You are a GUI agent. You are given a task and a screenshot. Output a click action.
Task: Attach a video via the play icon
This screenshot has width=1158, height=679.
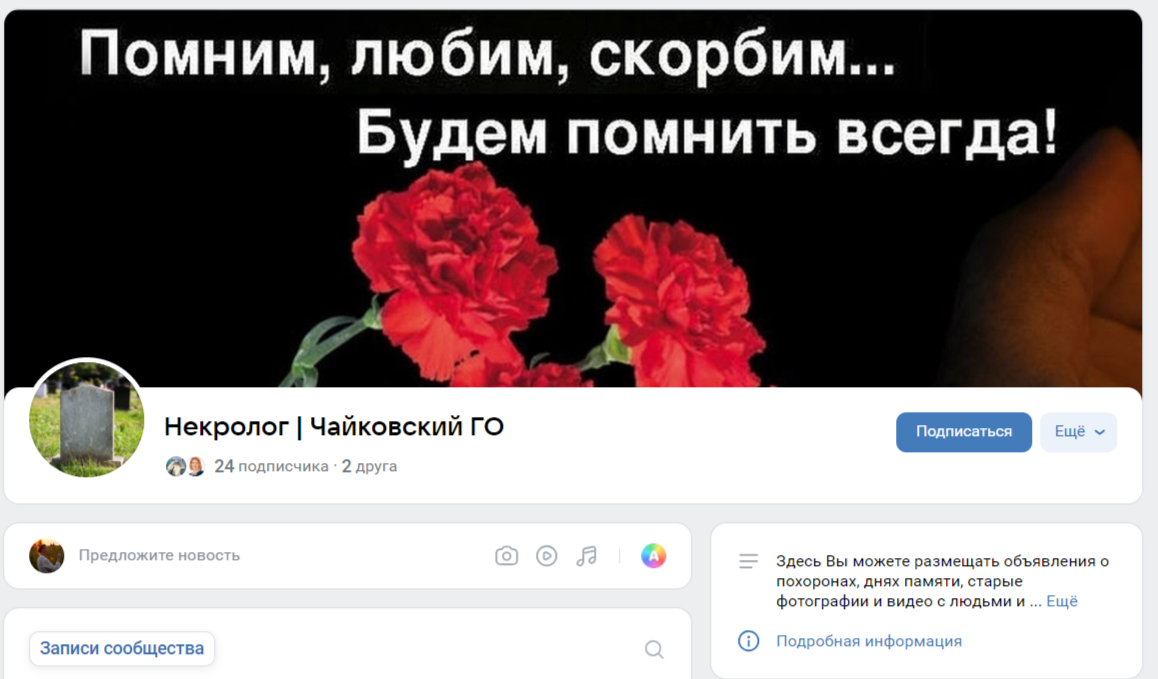[x=547, y=556]
